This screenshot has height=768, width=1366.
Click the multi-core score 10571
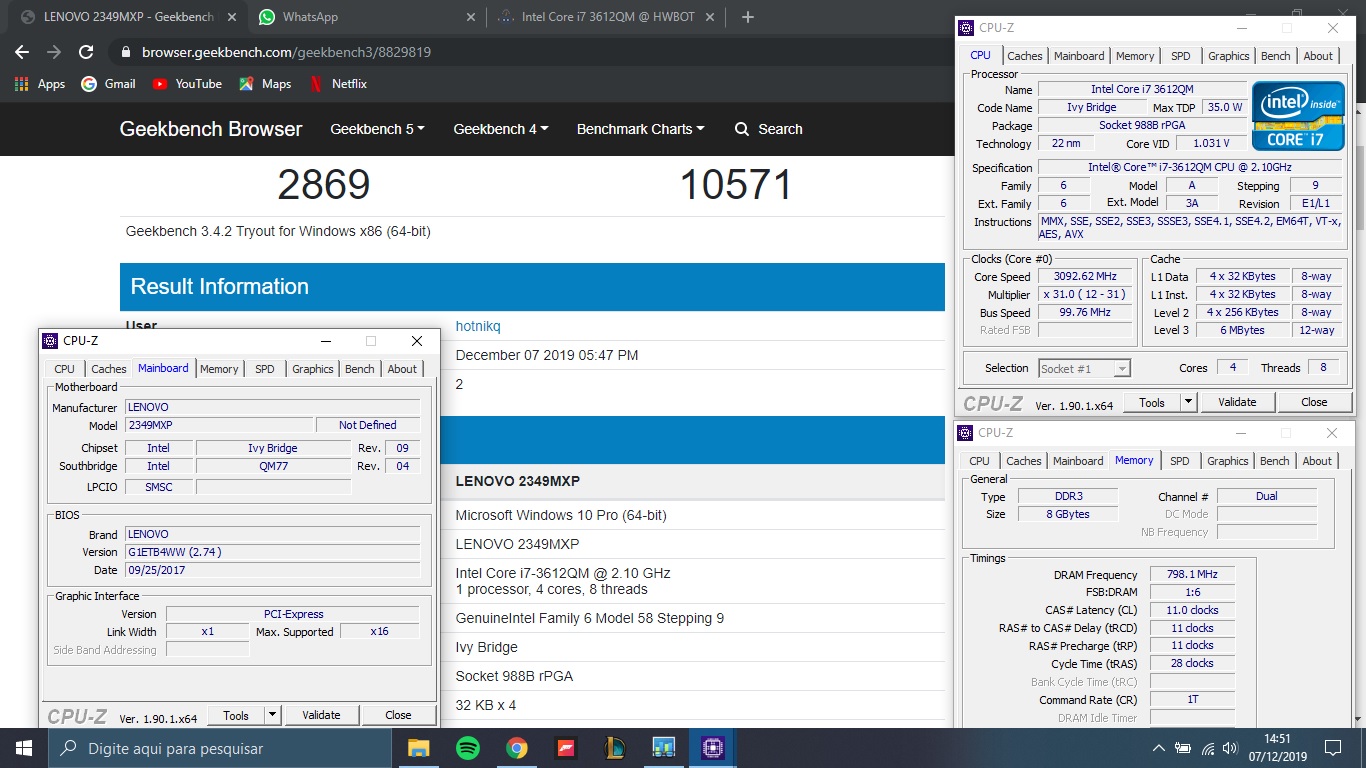(736, 185)
